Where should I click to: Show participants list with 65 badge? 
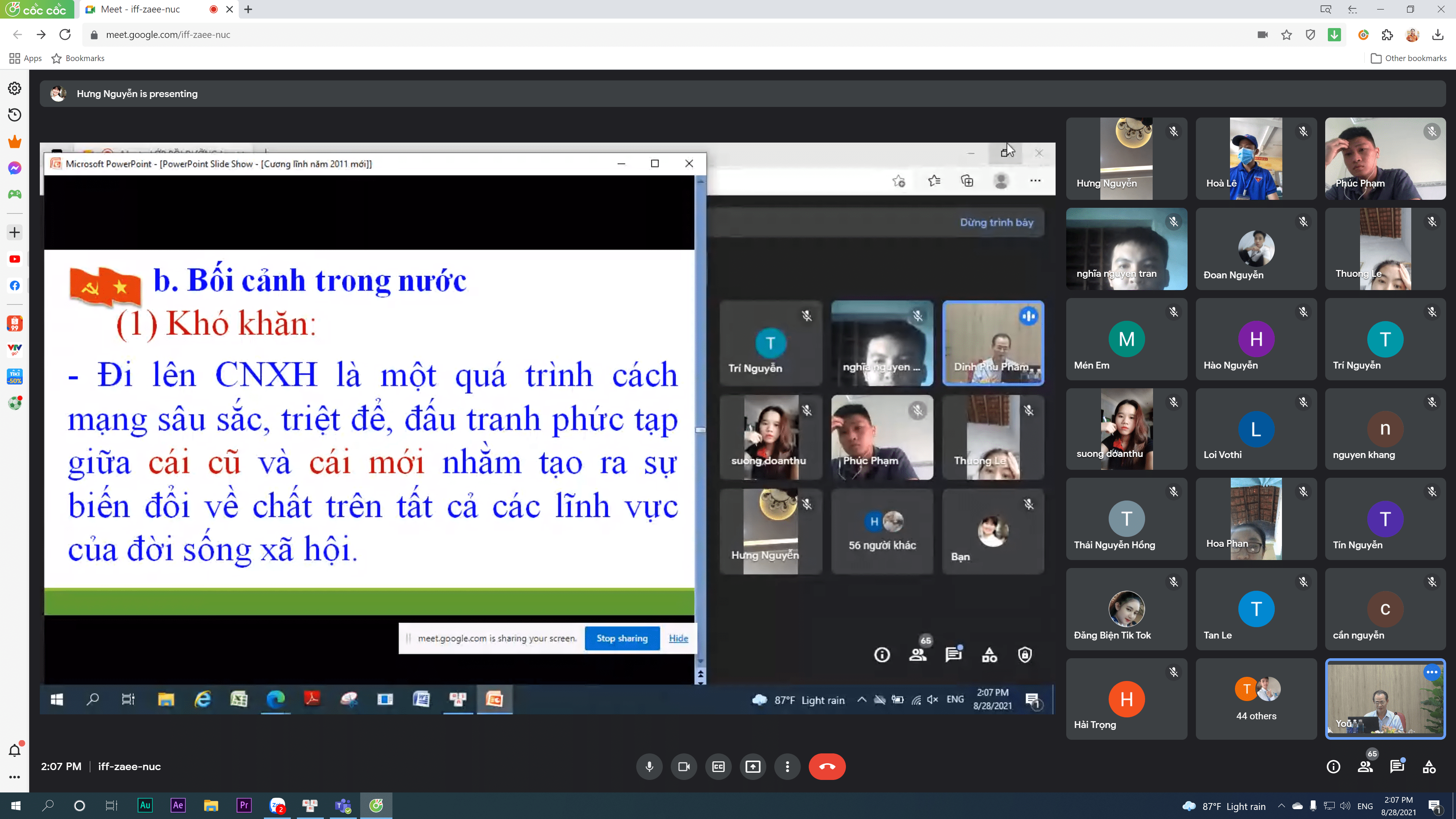1365,766
